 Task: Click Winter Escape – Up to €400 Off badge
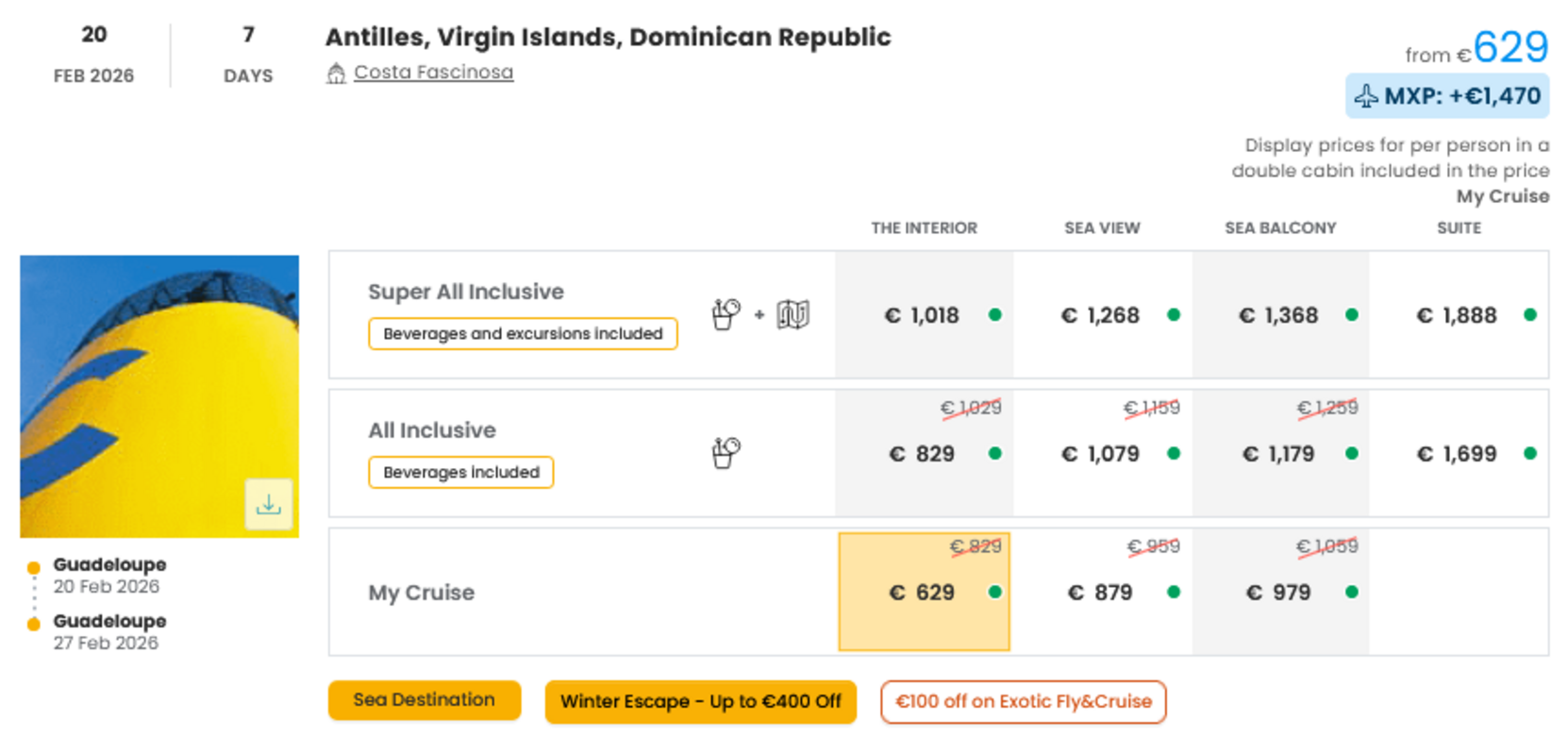pos(700,701)
